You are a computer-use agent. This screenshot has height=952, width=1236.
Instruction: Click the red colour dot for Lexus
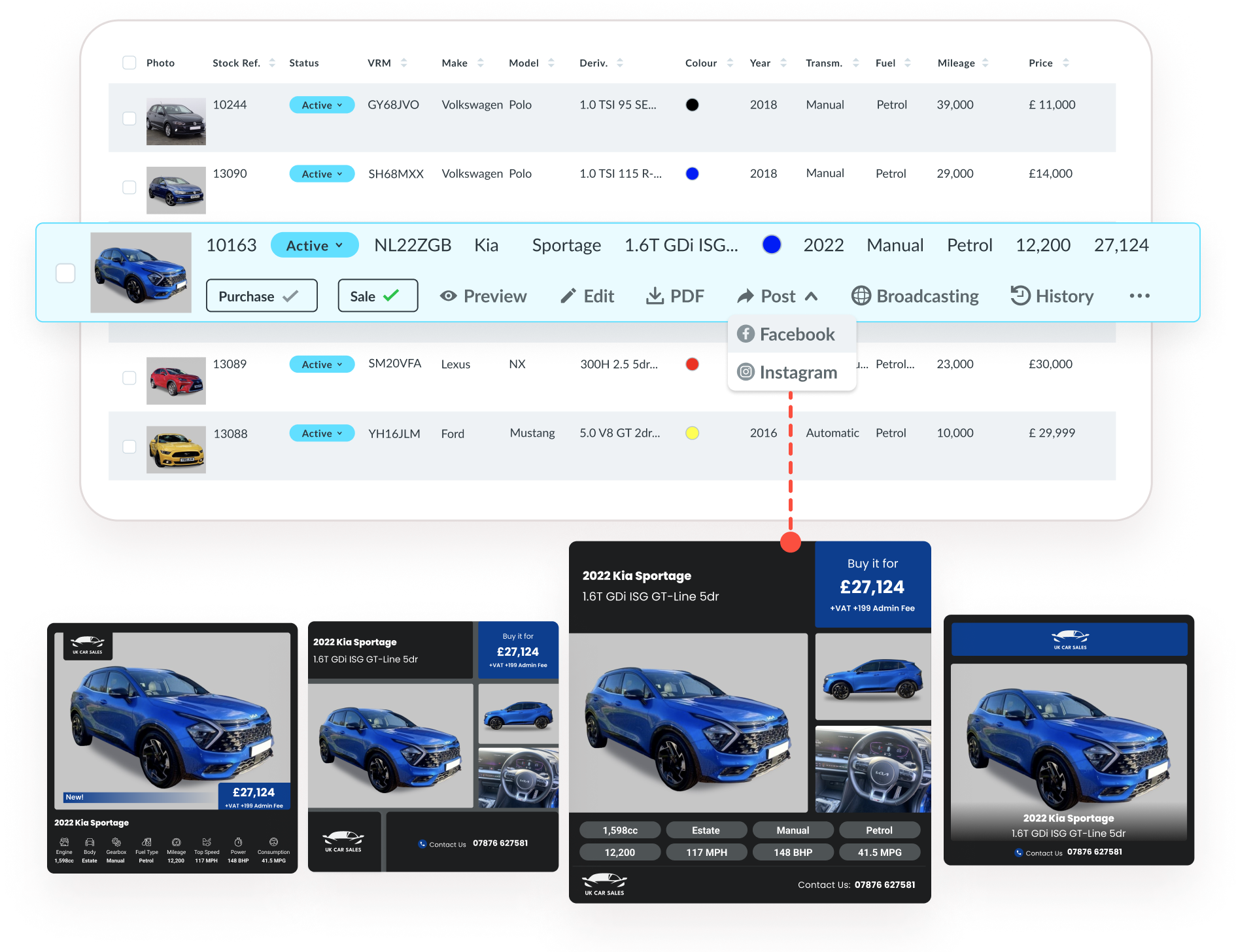point(692,364)
